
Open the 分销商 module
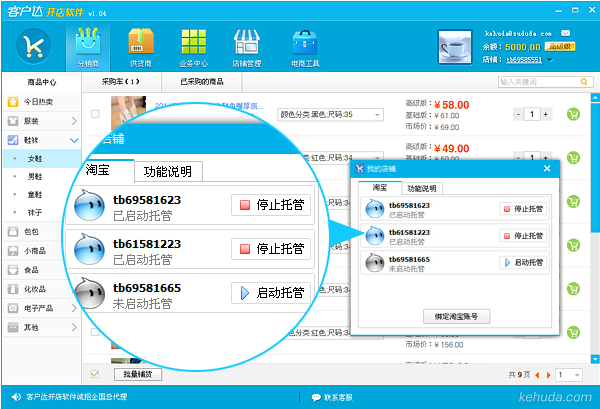click(x=88, y=47)
